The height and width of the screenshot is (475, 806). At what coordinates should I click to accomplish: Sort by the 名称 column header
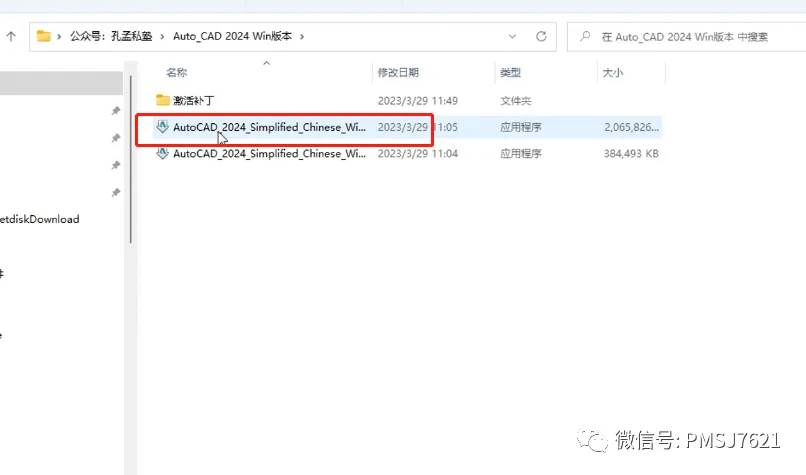(177, 72)
